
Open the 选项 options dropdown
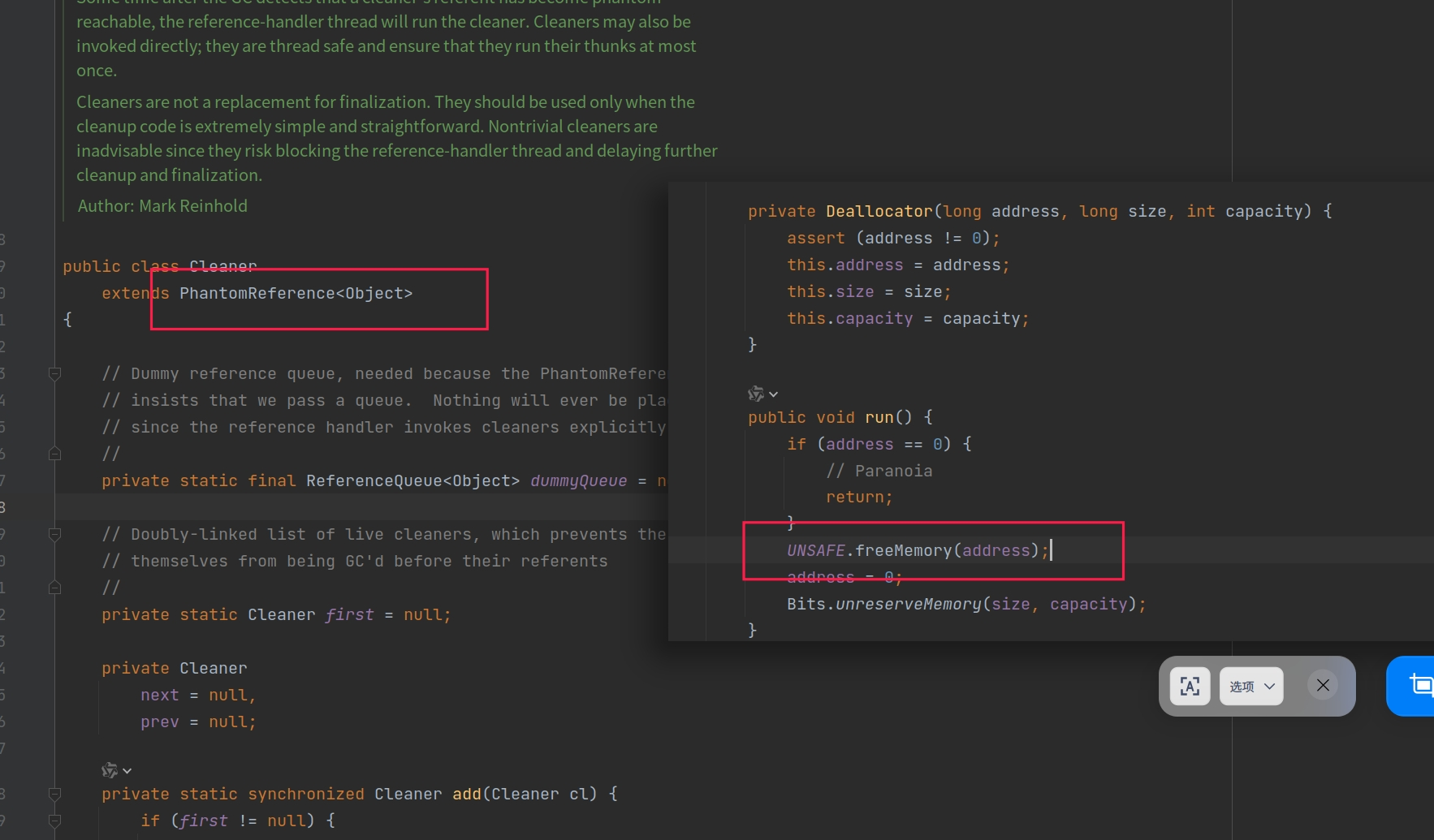pos(1251,687)
